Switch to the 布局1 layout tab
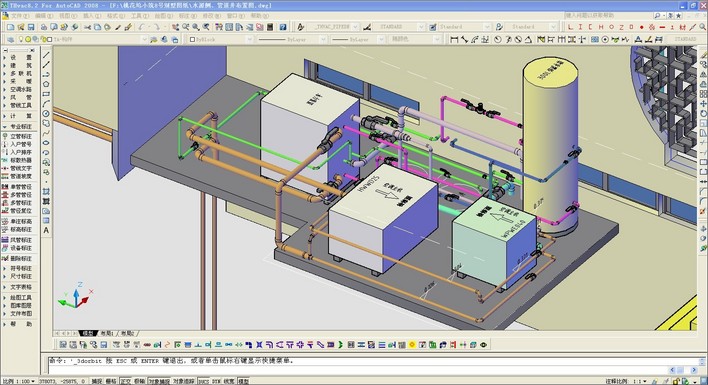708x385 pixels. coord(107,334)
